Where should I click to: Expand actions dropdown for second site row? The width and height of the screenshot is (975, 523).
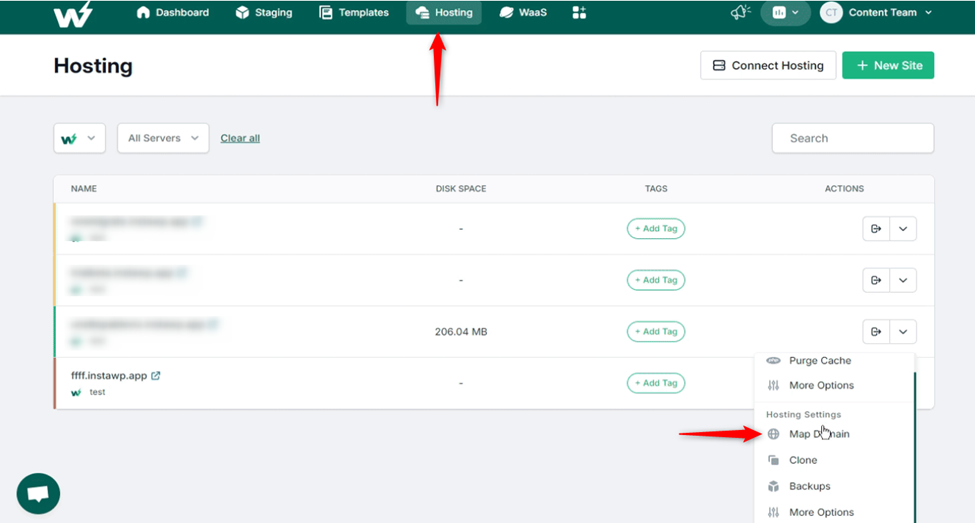click(903, 280)
